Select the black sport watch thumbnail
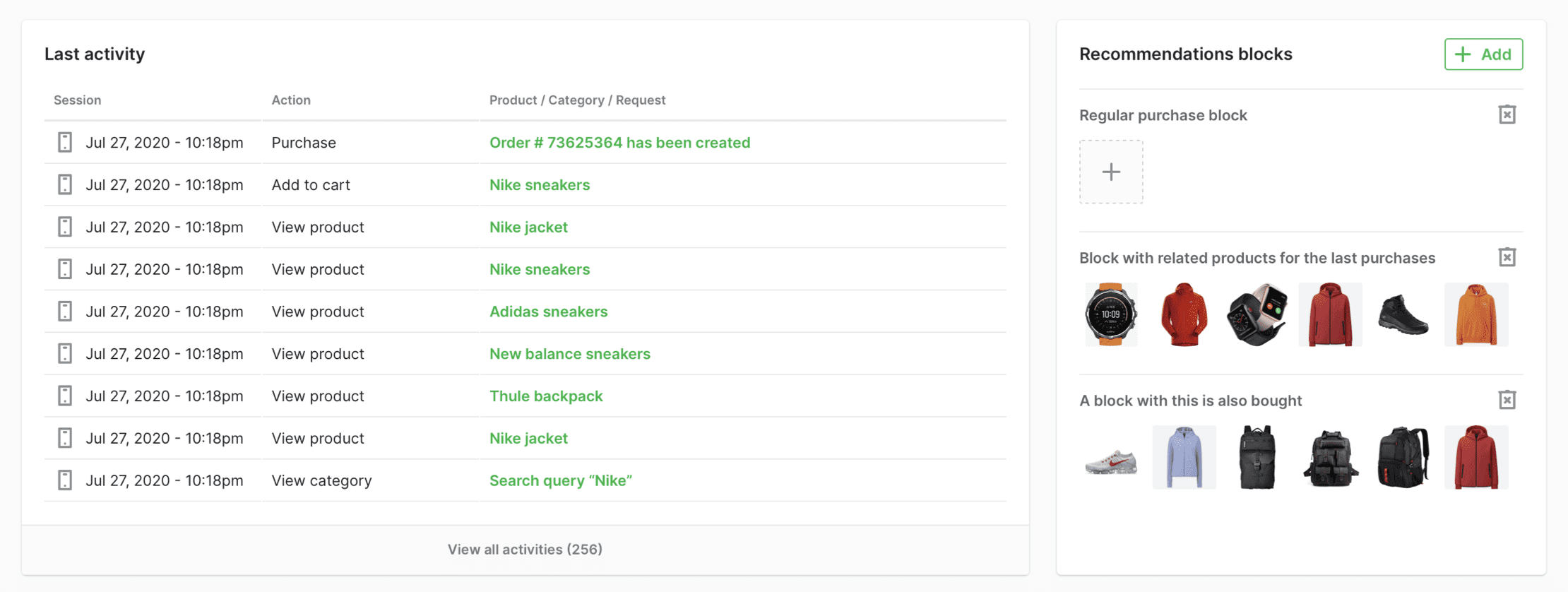The width and height of the screenshot is (1568, 592). 1111,314
